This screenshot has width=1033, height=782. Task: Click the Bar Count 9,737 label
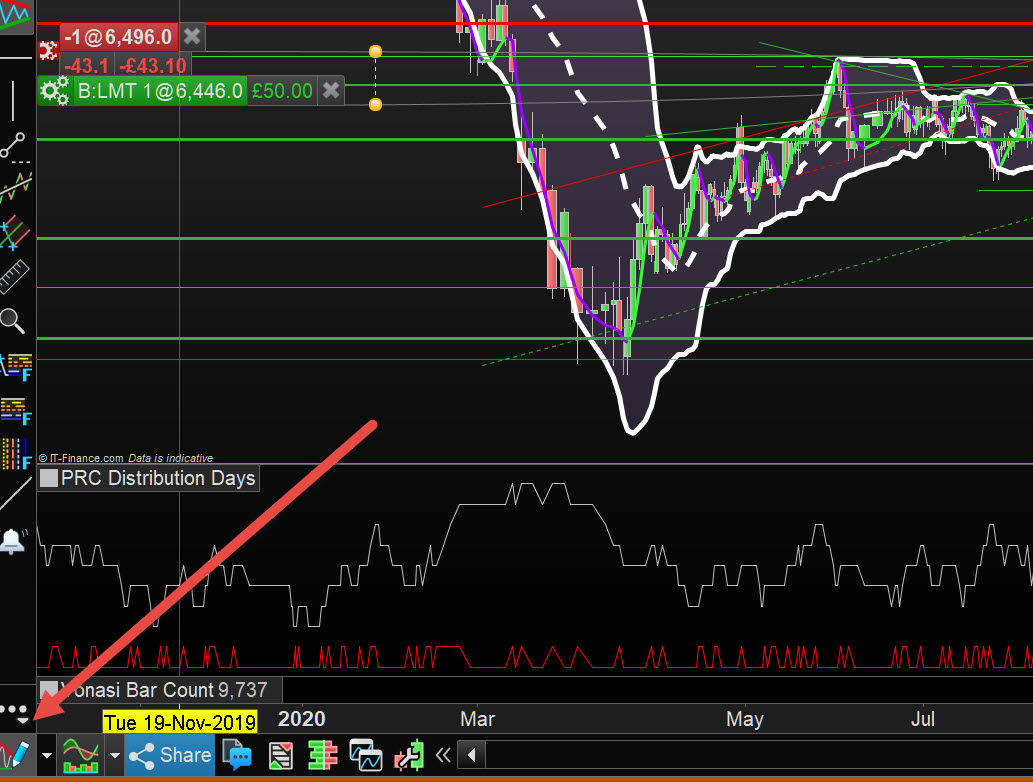pyautogui.click(x=165, y=690)
